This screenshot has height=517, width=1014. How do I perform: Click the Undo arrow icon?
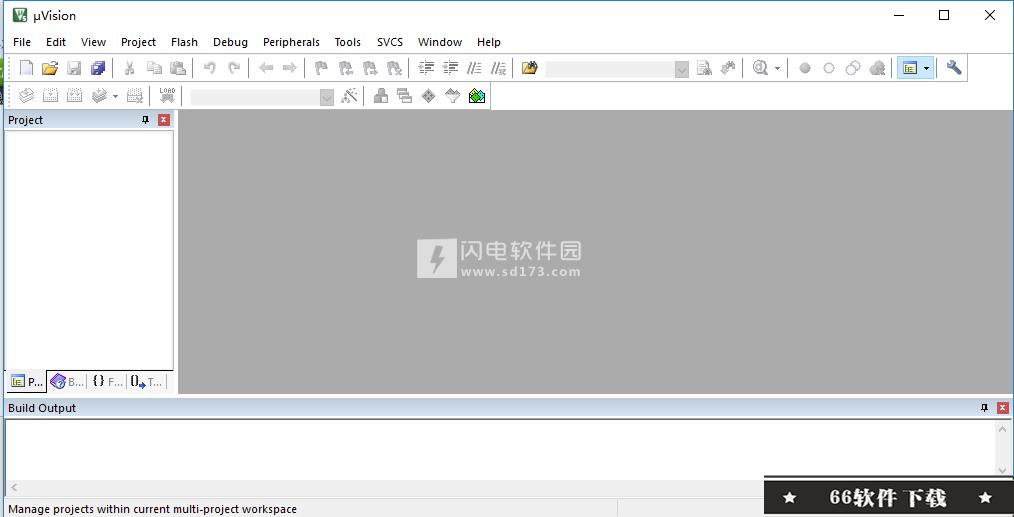coord(210,67)
